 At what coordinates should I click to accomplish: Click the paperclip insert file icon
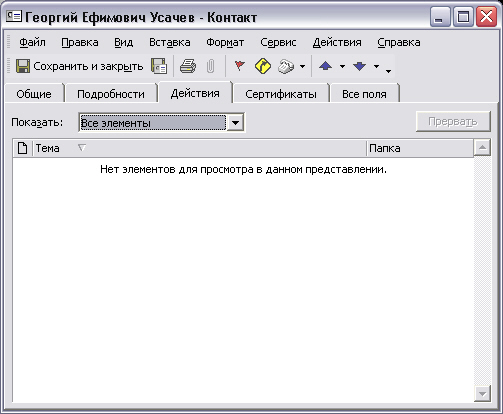(210, 66)
